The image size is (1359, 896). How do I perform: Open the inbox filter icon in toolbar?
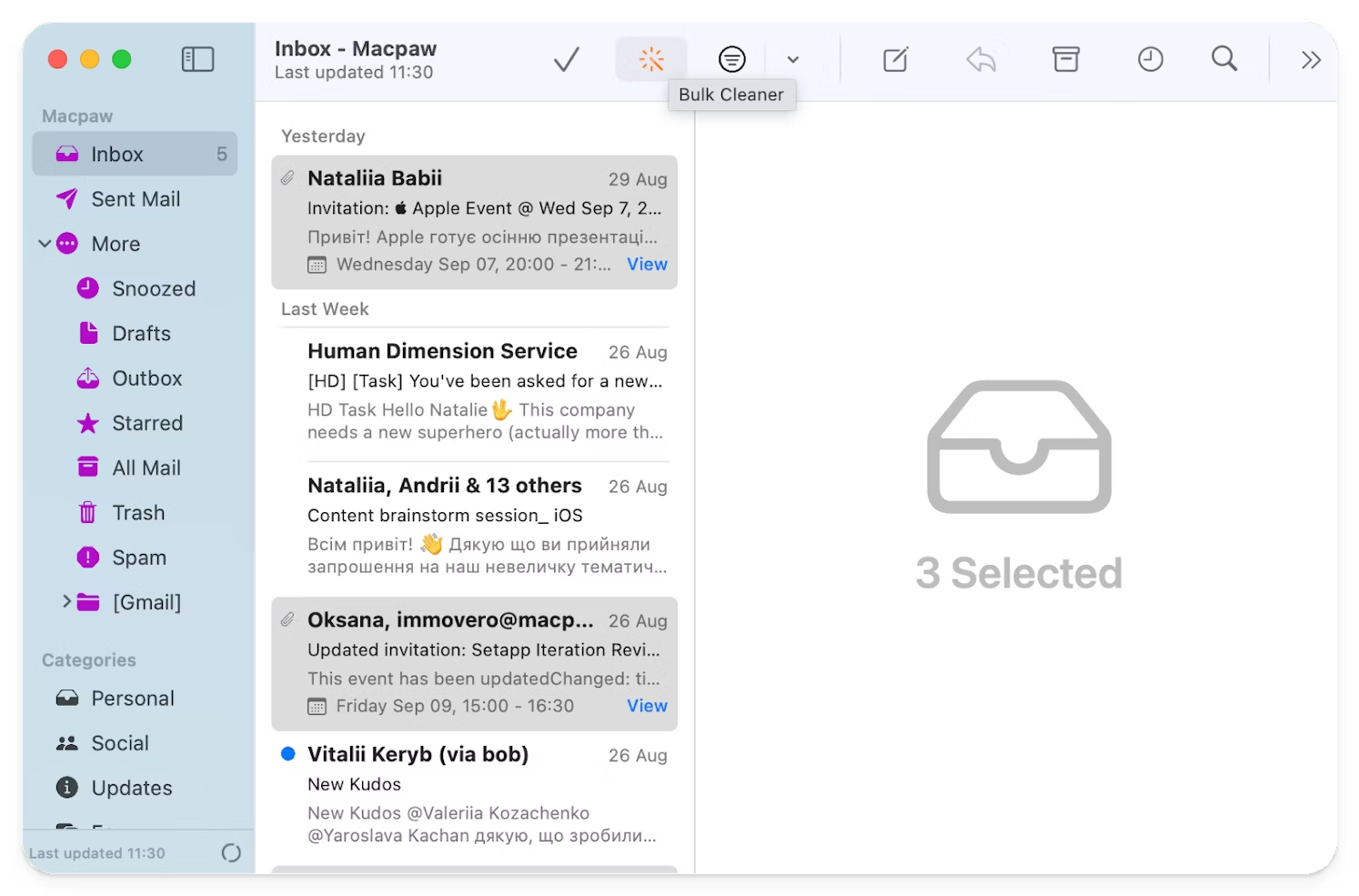[x=732, y=58]
